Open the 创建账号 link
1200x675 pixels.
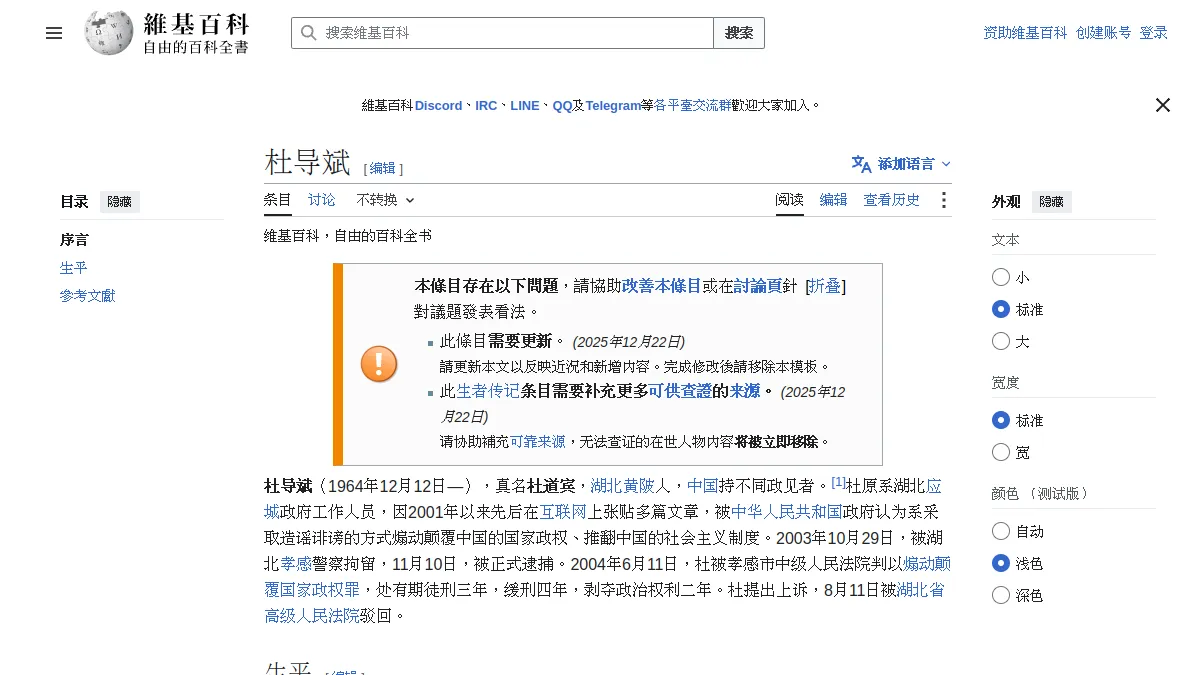(1104, 33)
